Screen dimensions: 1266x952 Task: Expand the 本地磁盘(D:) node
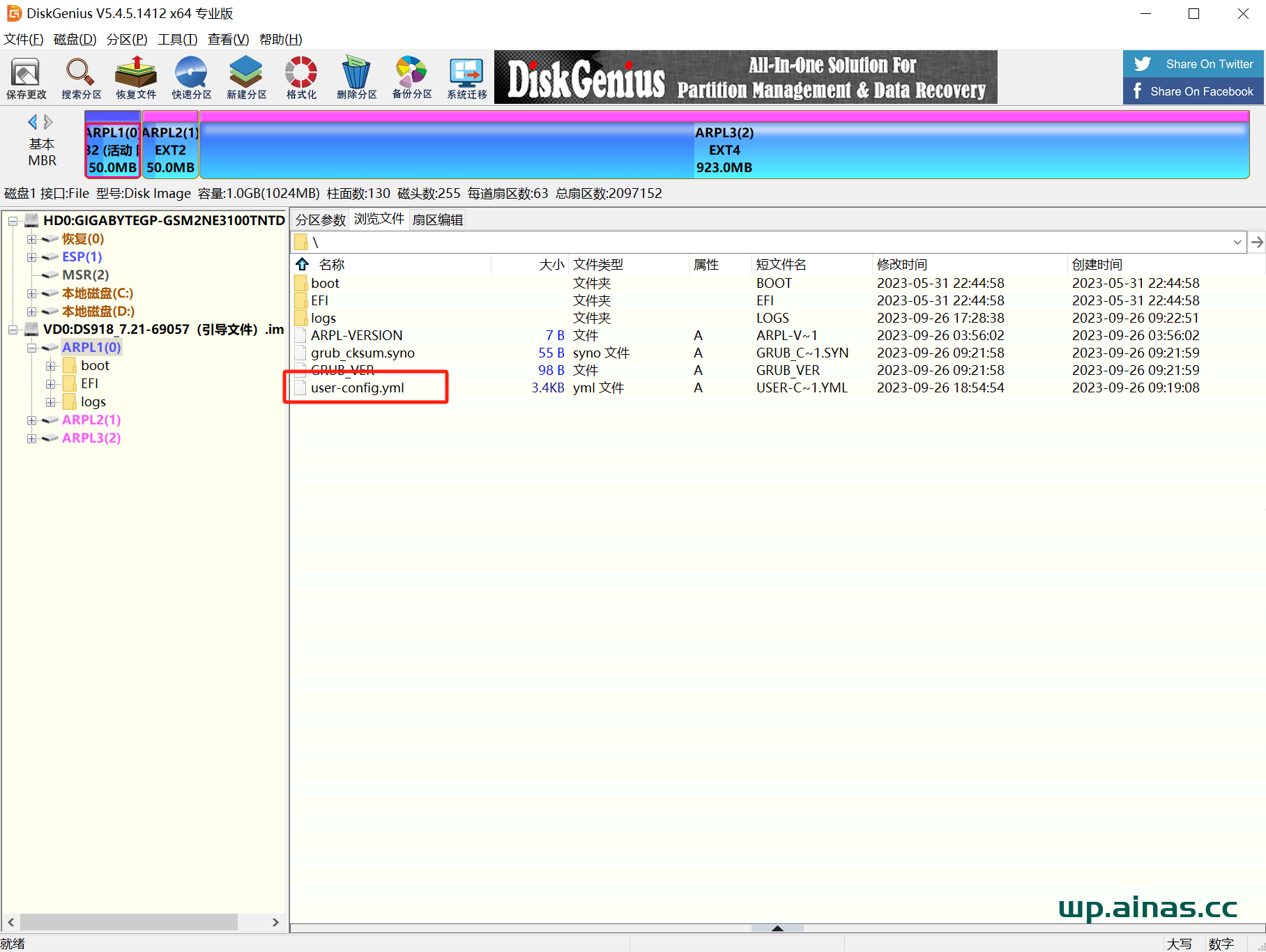pos(31,312)
